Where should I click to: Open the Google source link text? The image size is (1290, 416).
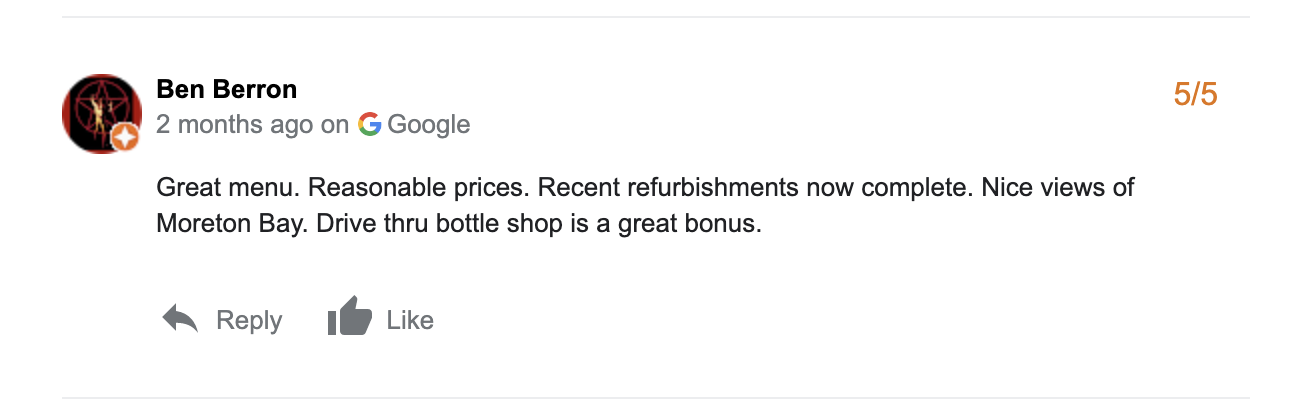429,125
